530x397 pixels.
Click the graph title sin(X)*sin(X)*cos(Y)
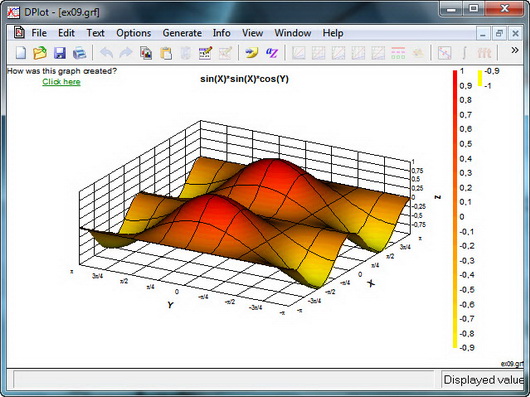(244, 79)
